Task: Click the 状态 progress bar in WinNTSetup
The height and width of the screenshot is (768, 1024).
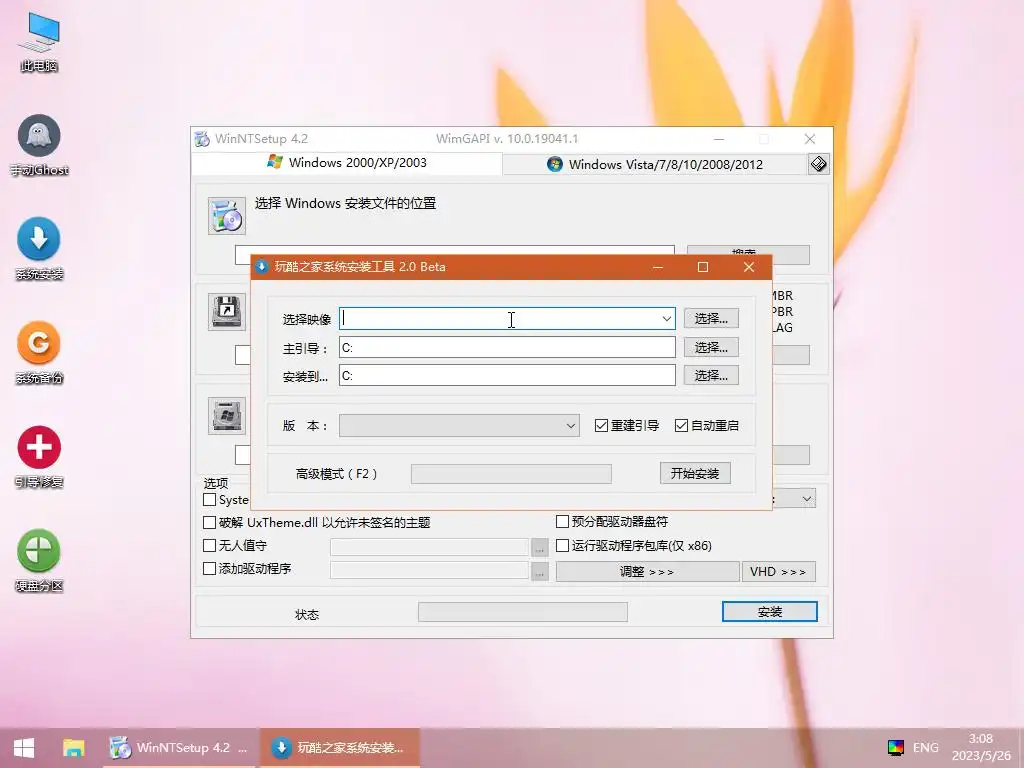Action: tap(522, 612)
